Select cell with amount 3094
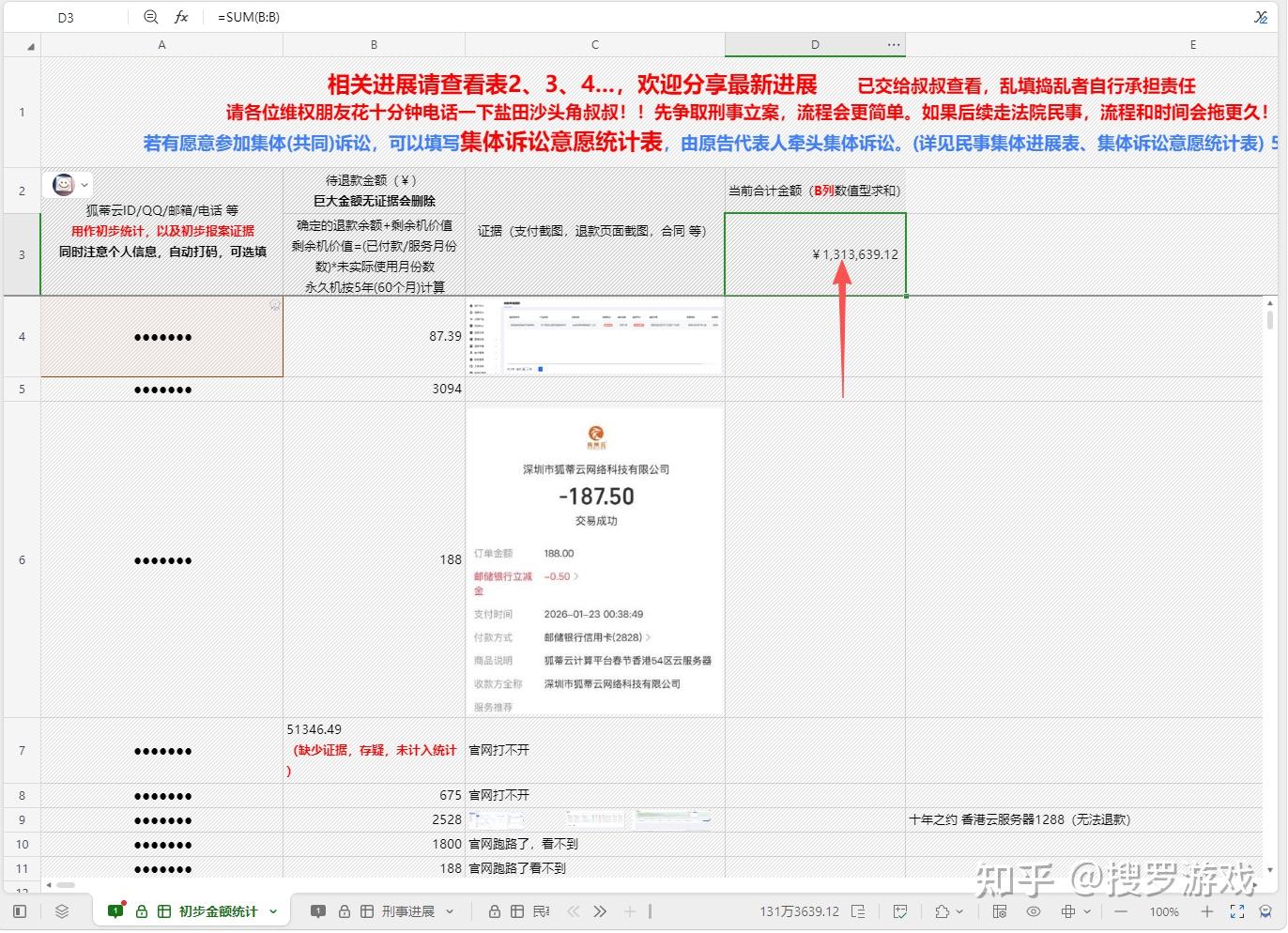1288x933 pixels. 374,390
